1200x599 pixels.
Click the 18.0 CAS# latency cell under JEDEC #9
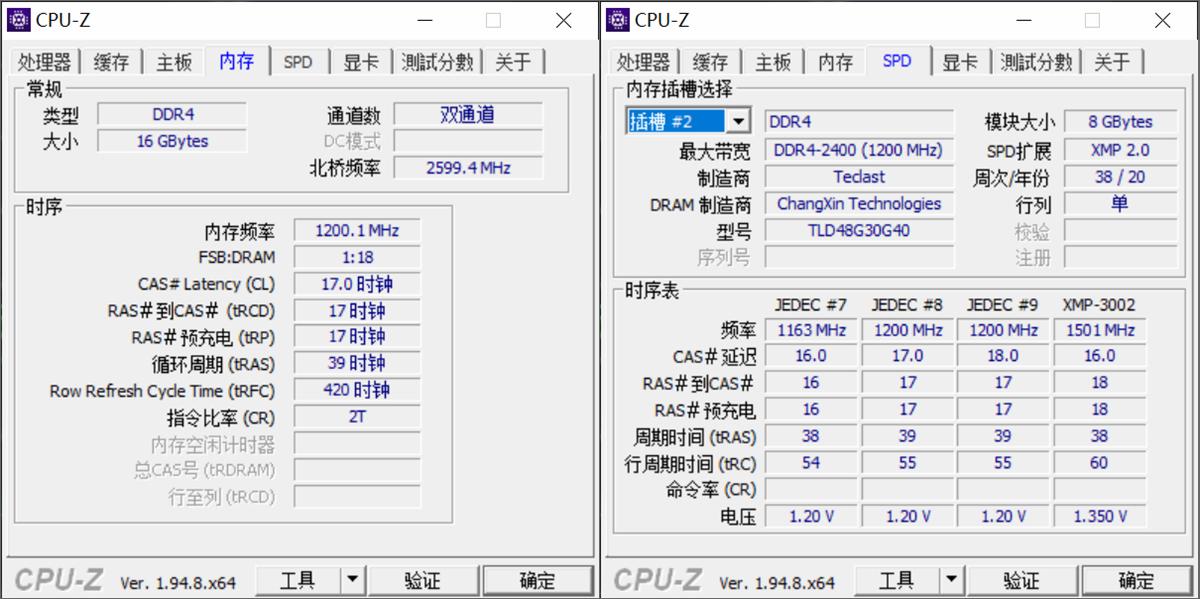click(1003, 356)
